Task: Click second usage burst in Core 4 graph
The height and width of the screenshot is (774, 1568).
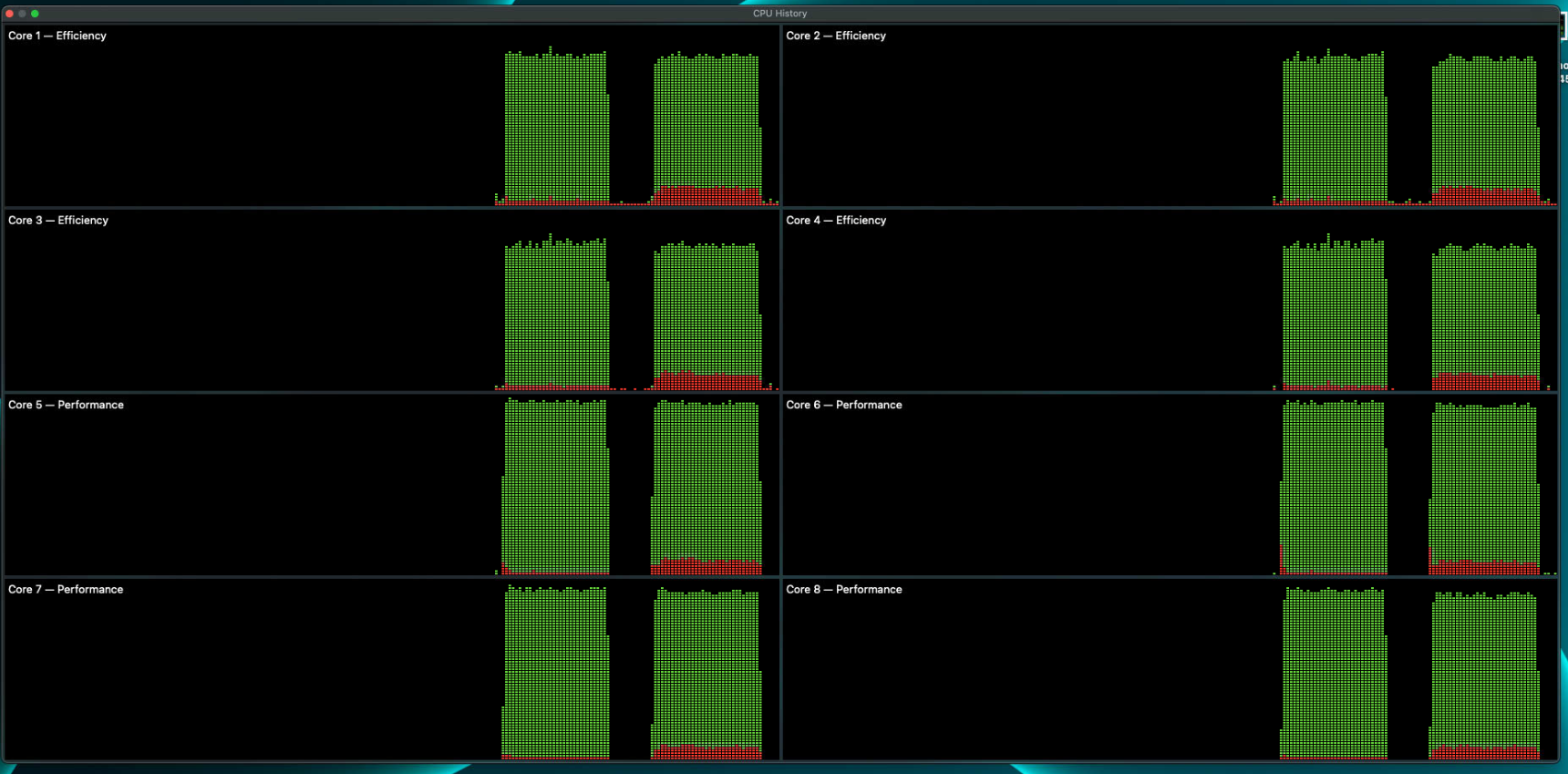Action: click(x=1484, y=317)
